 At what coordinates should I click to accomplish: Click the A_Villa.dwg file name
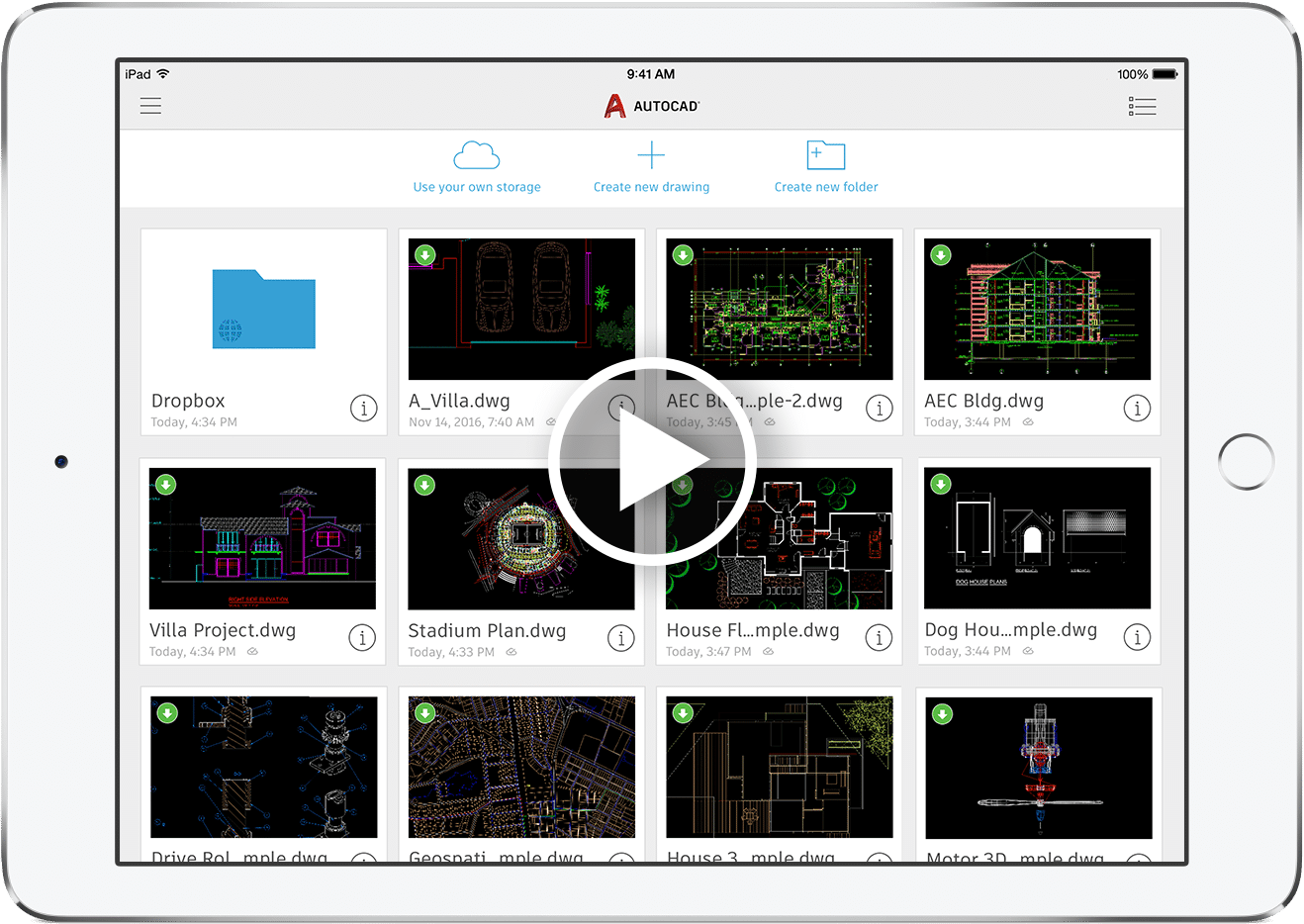pos(459,401)
